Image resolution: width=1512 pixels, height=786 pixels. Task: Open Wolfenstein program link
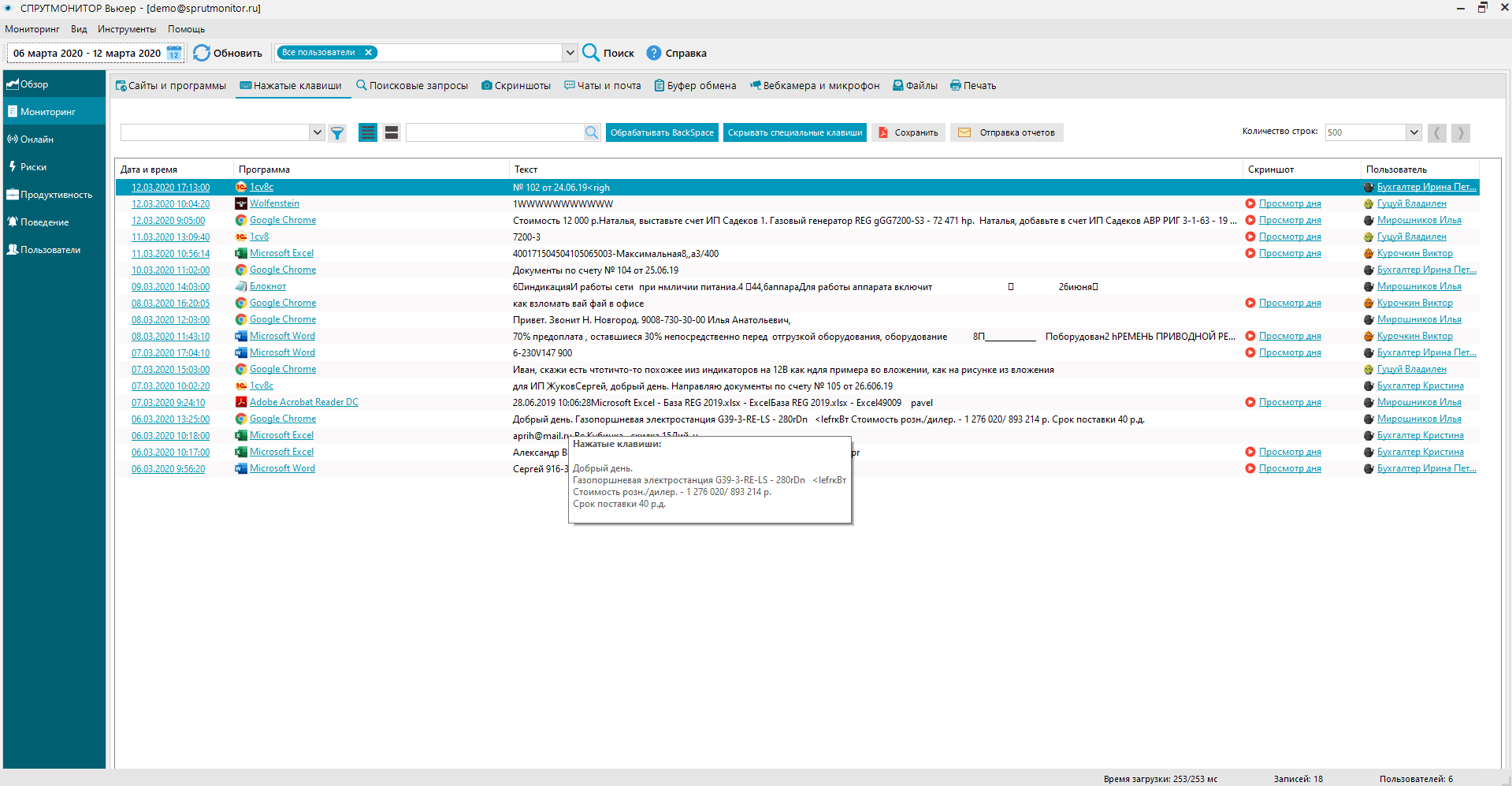point(274,203)
